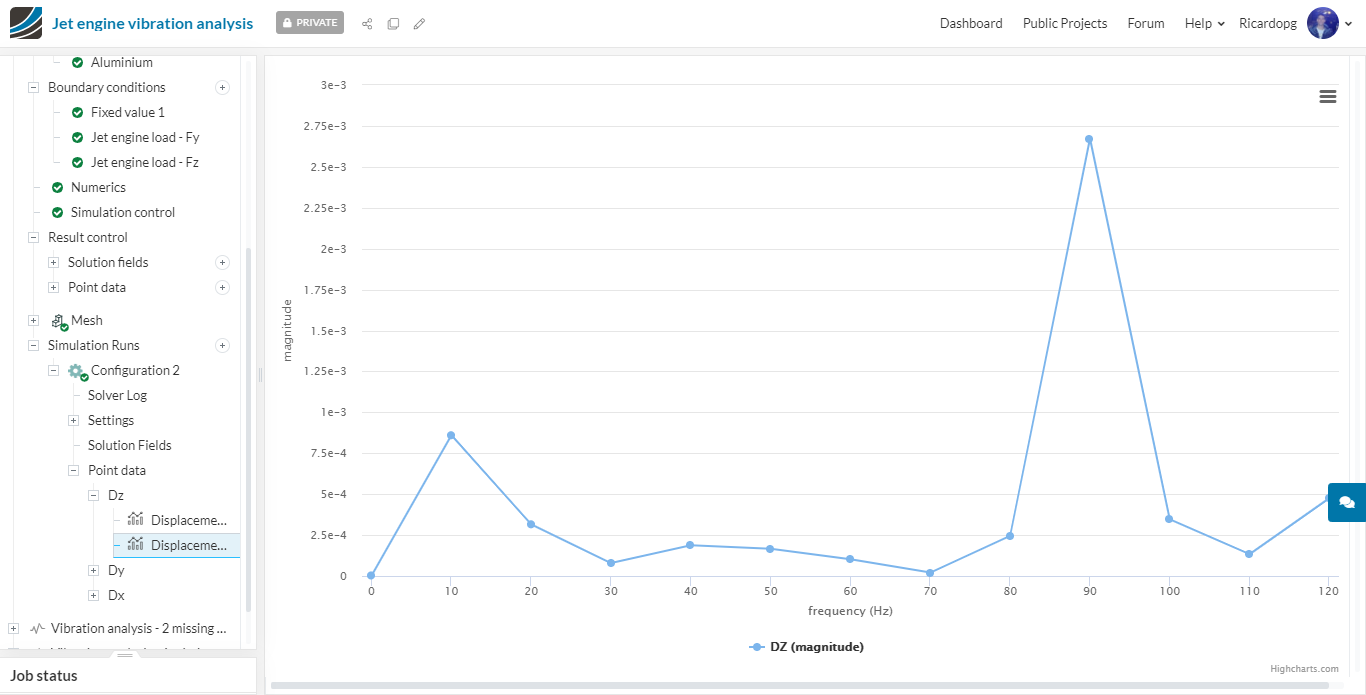The width and height of the screenshot is (1366, 695).
Task: Open the chart hamburger context menu
Action: pos(1328,96)
